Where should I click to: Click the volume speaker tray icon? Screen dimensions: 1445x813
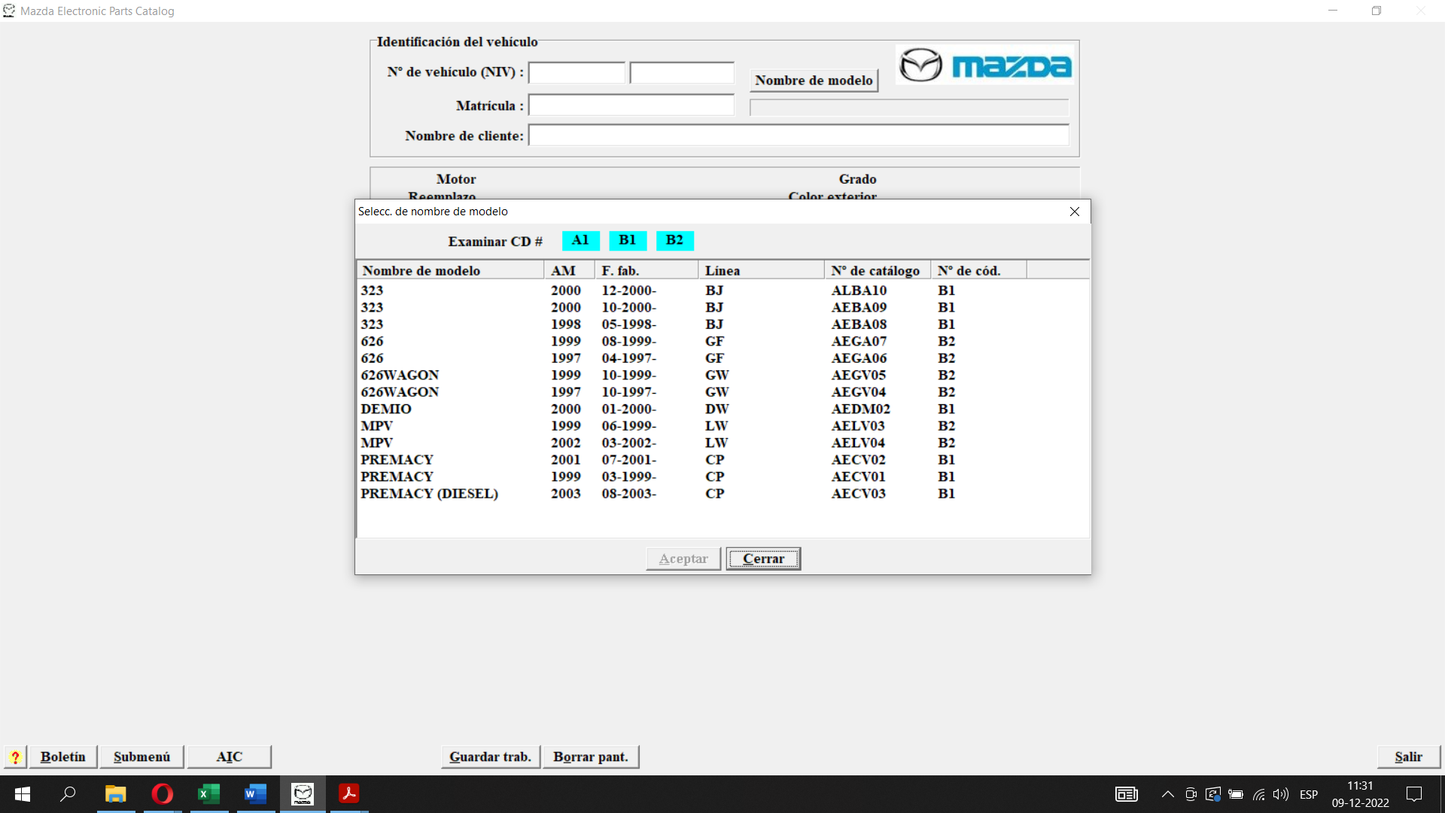[1281, 794]
